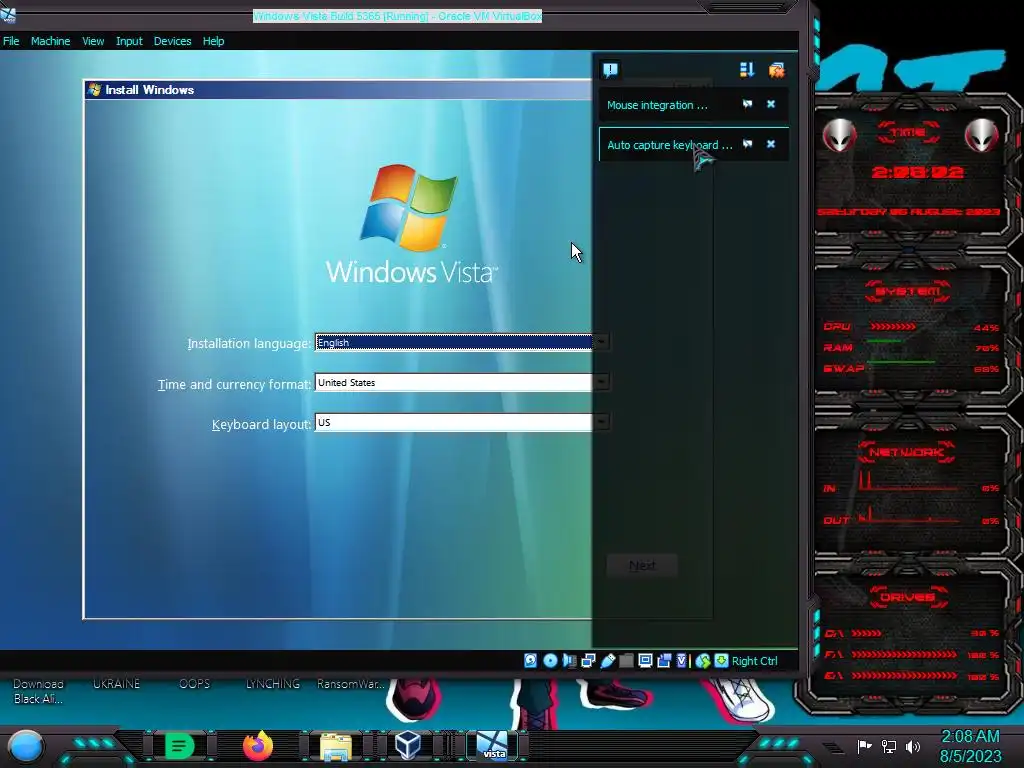
Task: Select the RansomWar... desktop item
Action: tap(351, 684)
